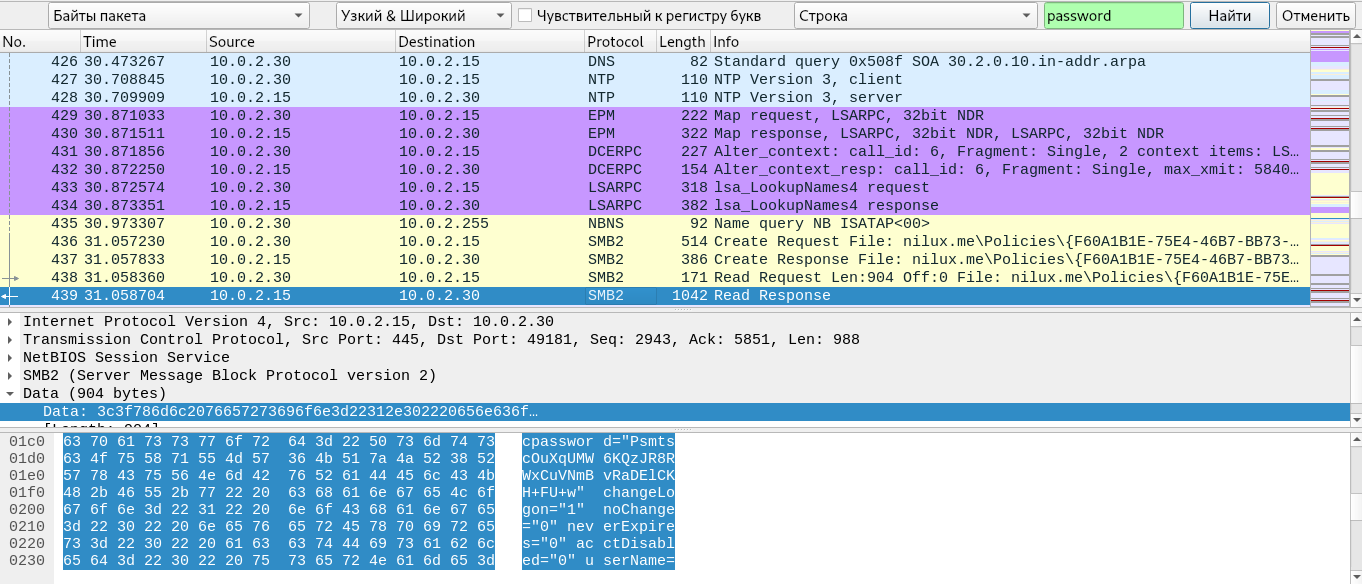Expand 'Internet Protocol Version 4' tree node
Viewport: 1362px width, 584px height.
click(x=10, y=322)
